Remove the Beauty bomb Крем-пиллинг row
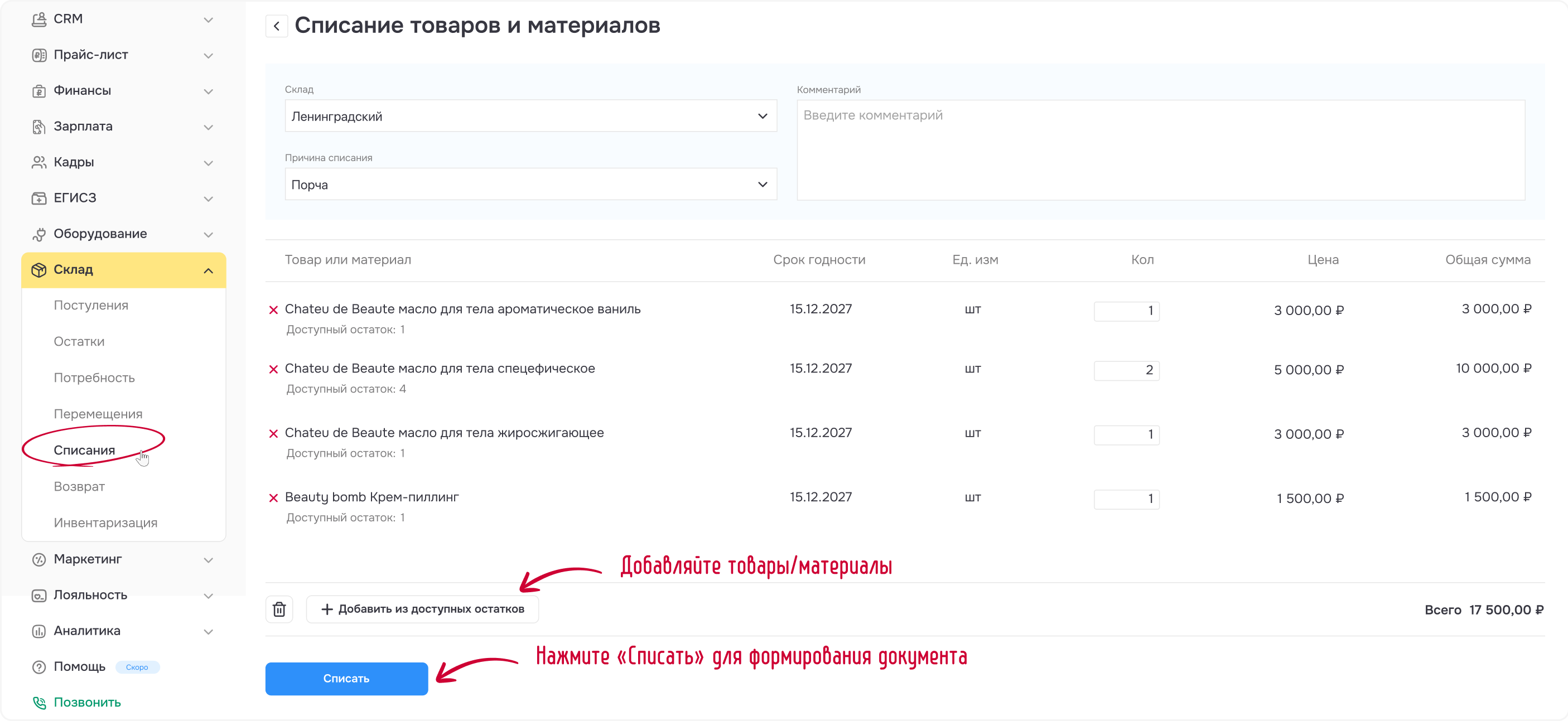1568x721 pixels. (273, 499)
